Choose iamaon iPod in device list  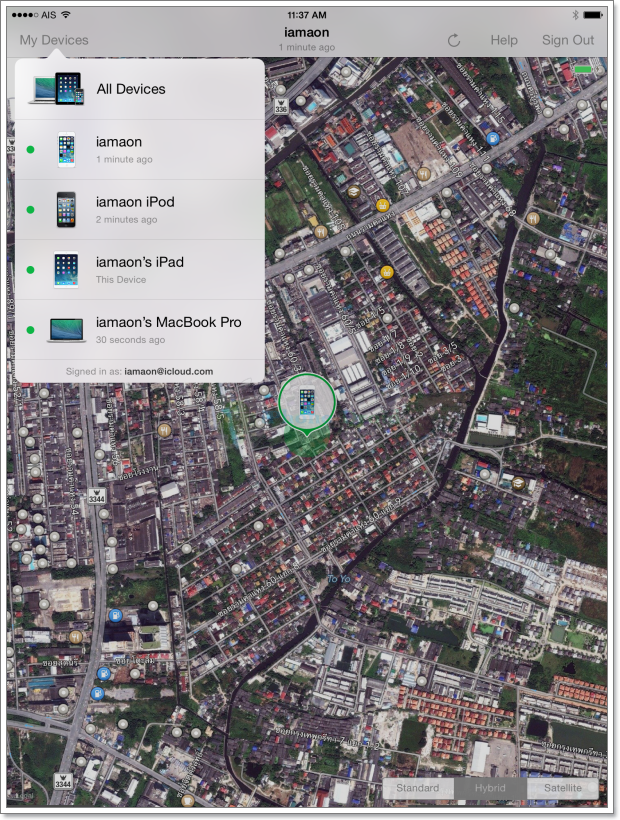click(x=135, y=202)
